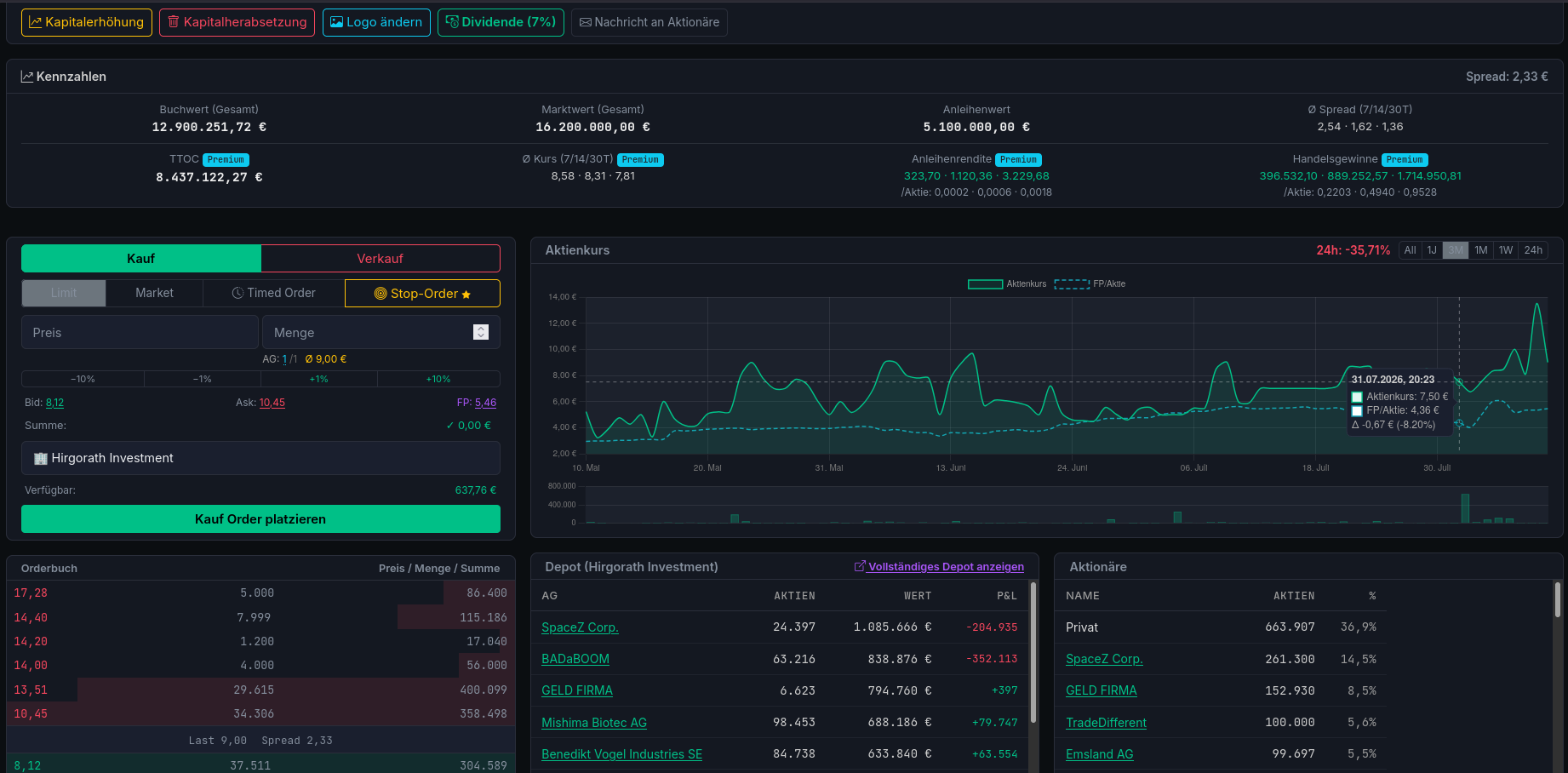Open the SpaceZ Corp. depot link
The height and width of the screenshot is (773, 1568).
(x=580, y=627)
